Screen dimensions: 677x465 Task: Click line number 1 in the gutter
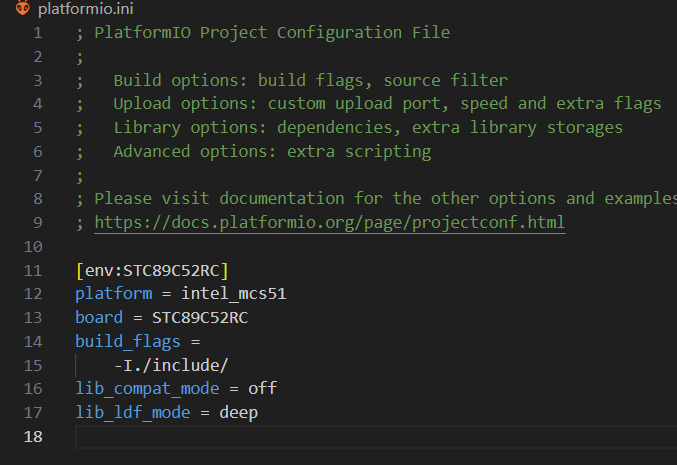(x=38, y=33)
